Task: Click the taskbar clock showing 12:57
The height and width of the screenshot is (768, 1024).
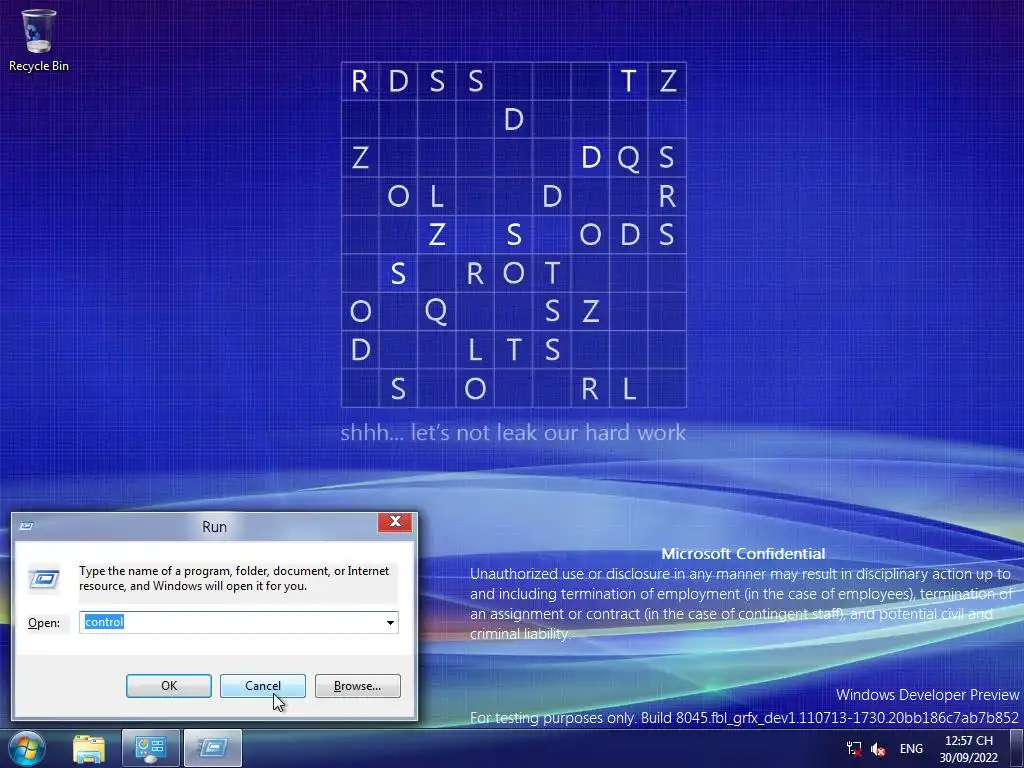Action: [x=968, y=741]
